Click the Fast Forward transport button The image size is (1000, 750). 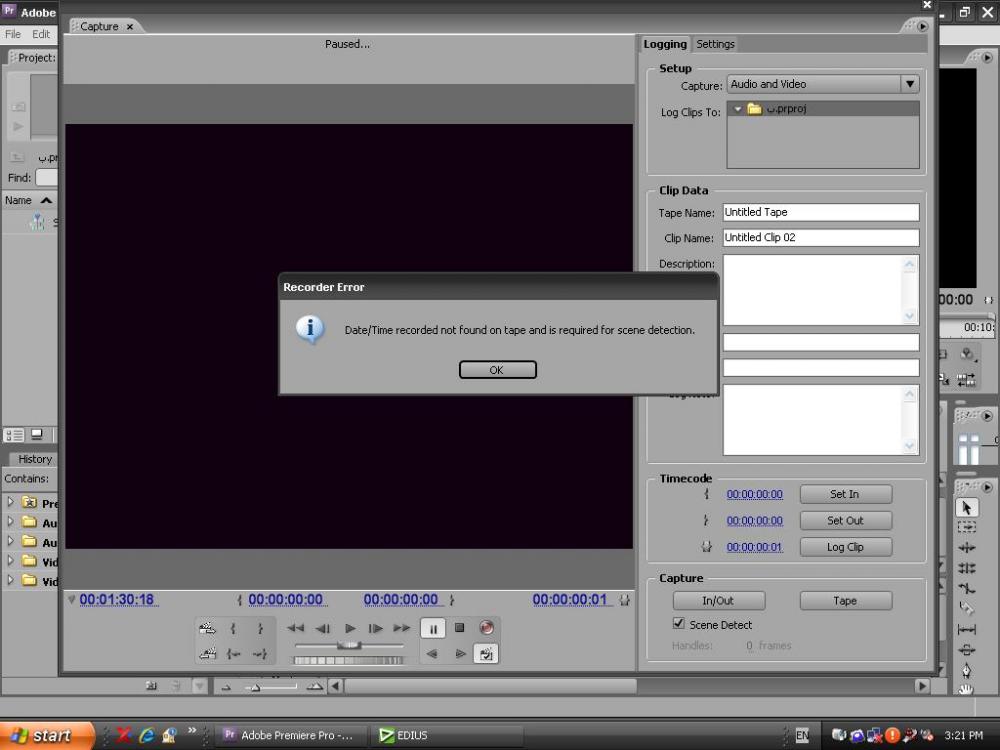point(402,628)
